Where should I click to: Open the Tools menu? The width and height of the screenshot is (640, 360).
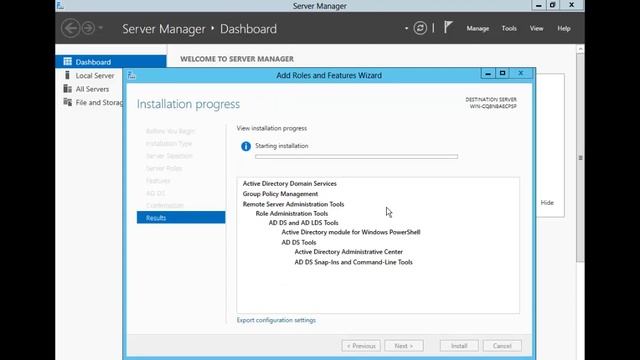509,29
